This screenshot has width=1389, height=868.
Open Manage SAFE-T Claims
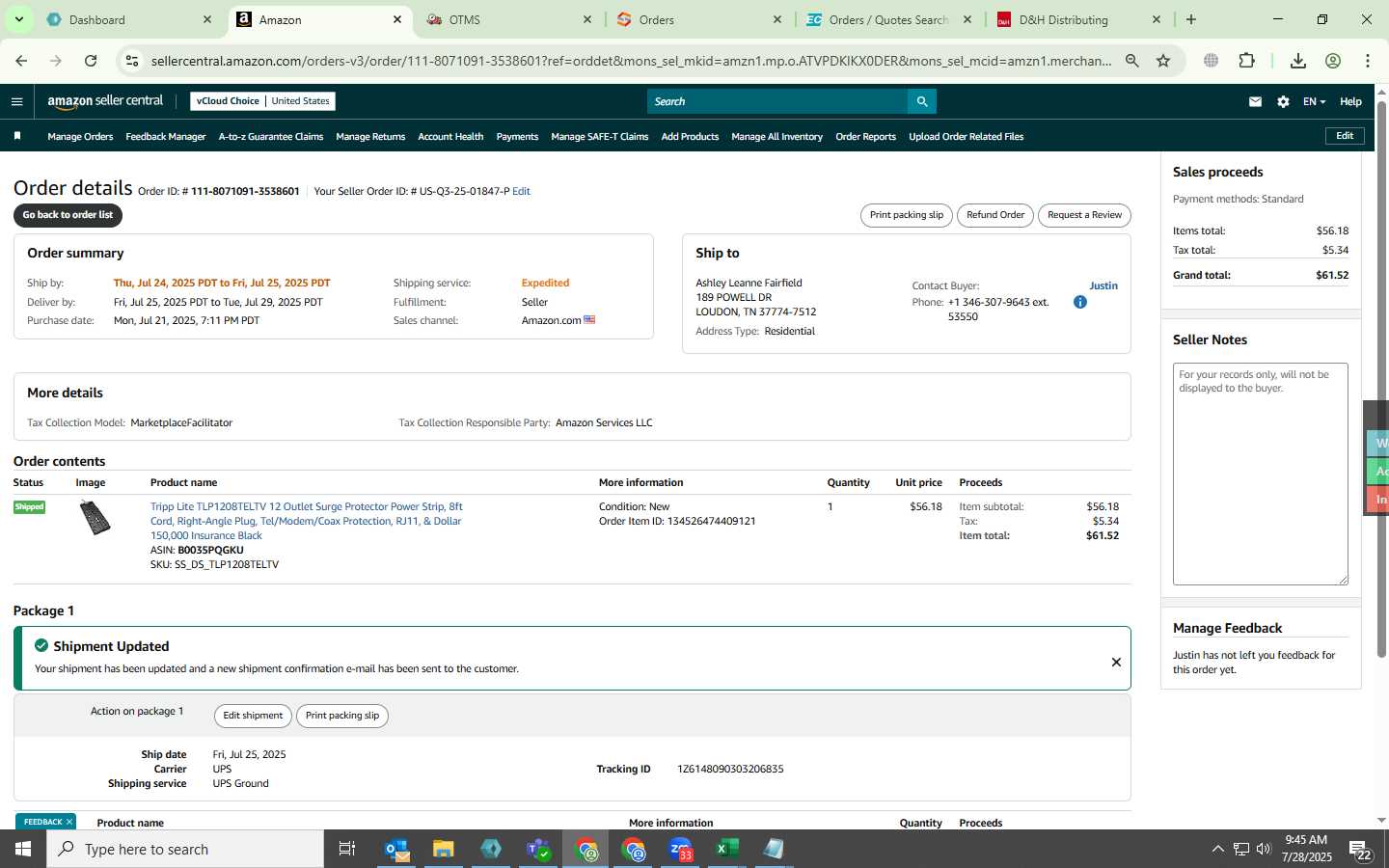click(599, 137)
